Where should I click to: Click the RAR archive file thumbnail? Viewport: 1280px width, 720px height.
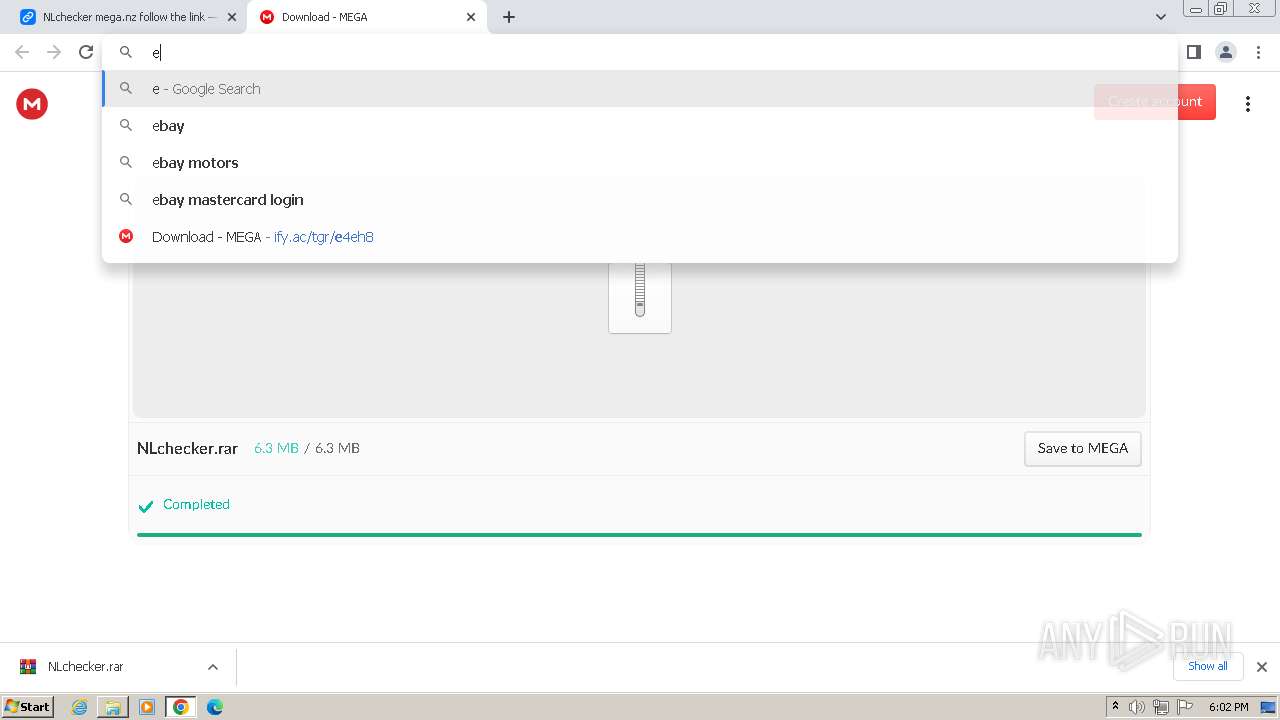tap(640, 296)
